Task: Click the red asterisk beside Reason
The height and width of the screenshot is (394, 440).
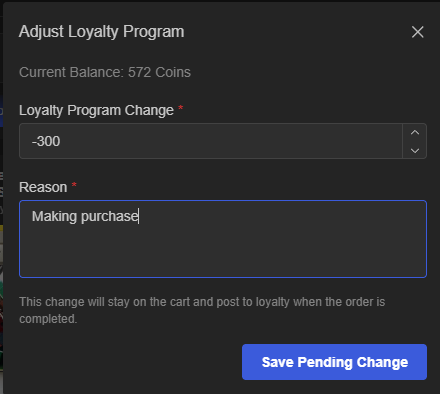Action: 74,185
